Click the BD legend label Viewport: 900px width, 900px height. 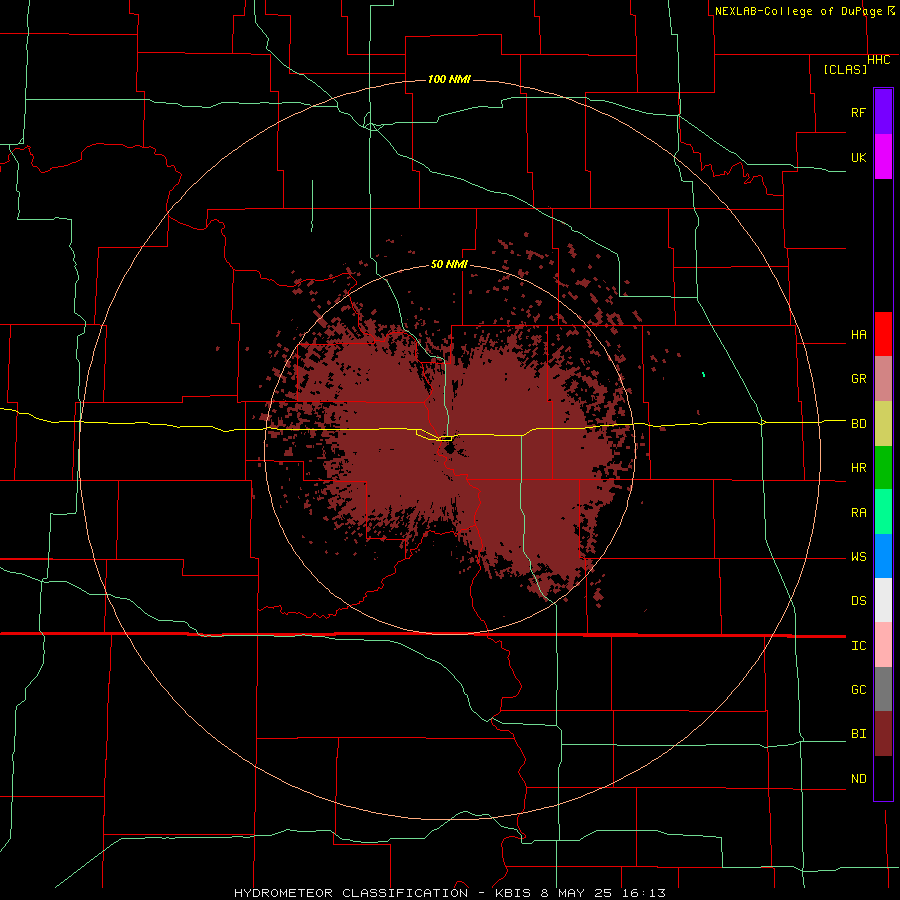click(x=858, y=424)
